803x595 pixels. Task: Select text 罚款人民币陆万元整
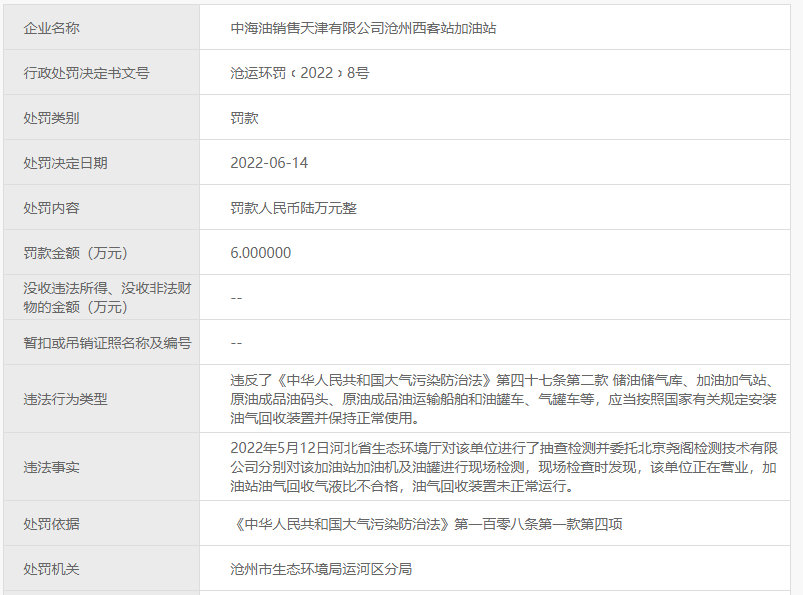tap(293, 208)
